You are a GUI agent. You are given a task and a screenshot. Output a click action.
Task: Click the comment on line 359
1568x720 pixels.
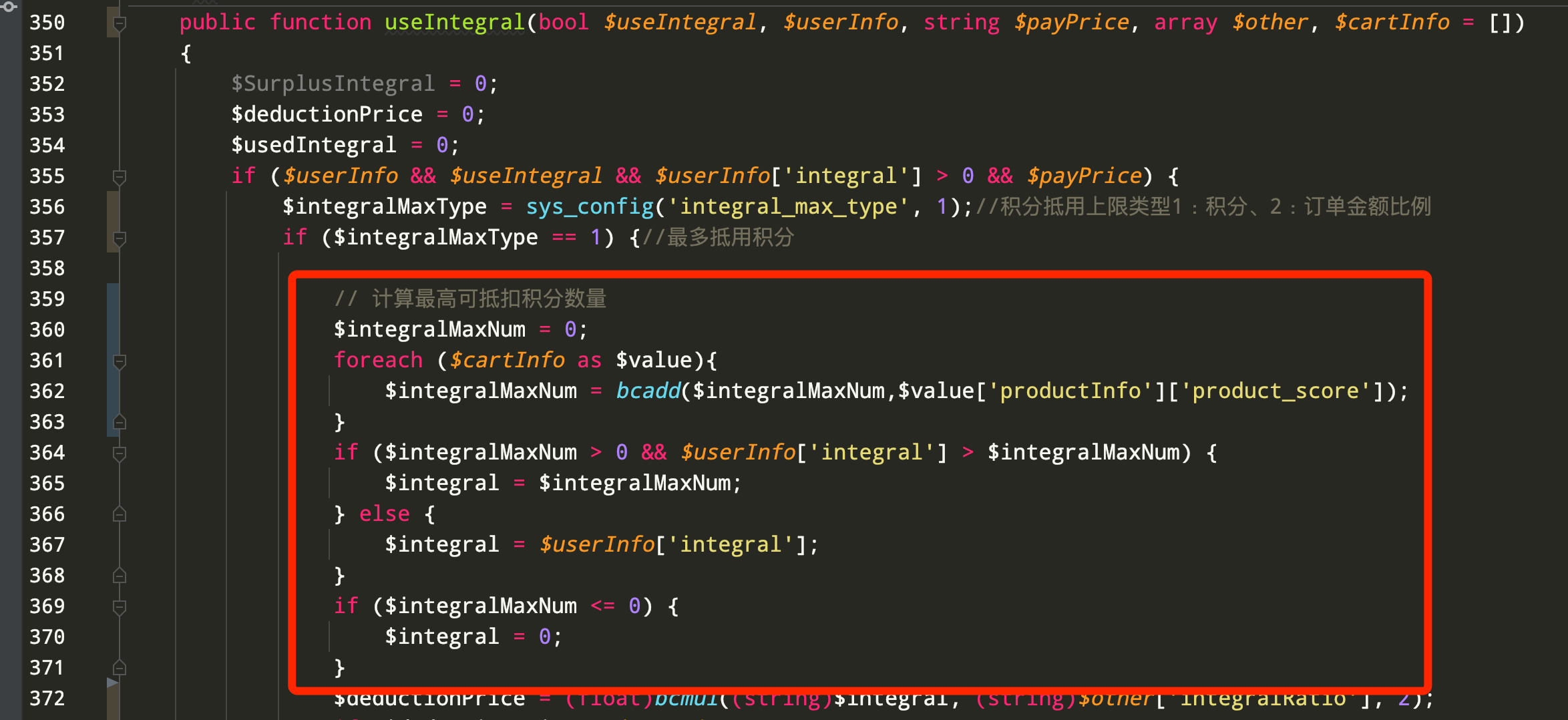coord(470,299)
